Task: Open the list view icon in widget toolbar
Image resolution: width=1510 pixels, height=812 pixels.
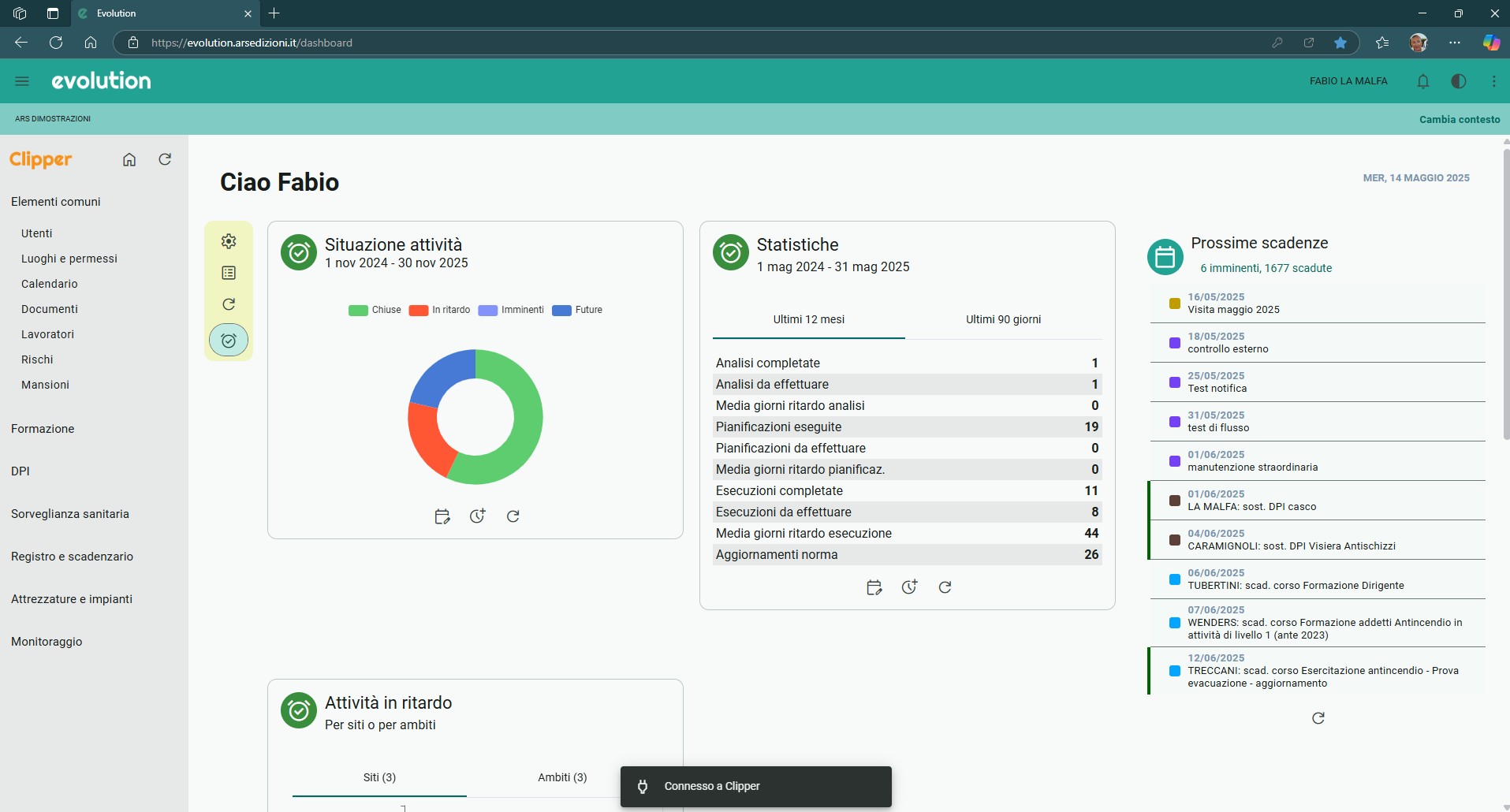Action: [229, 273]
